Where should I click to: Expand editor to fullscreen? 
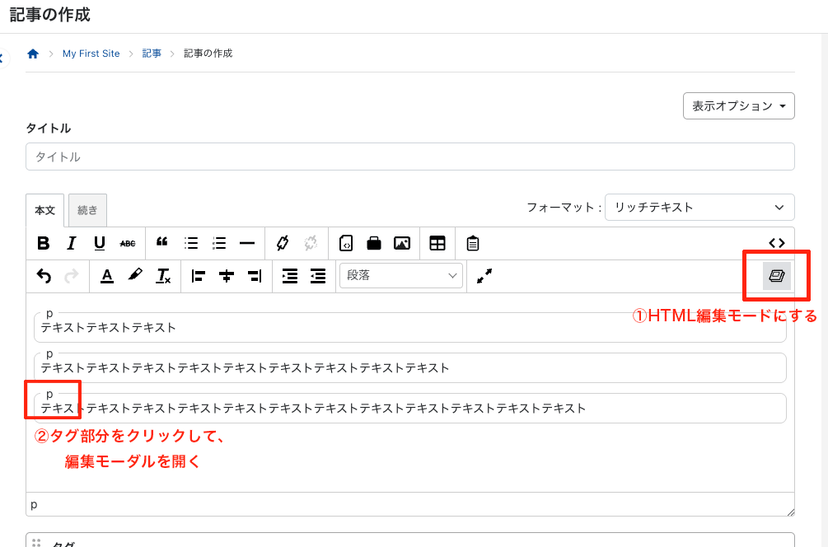484,276
